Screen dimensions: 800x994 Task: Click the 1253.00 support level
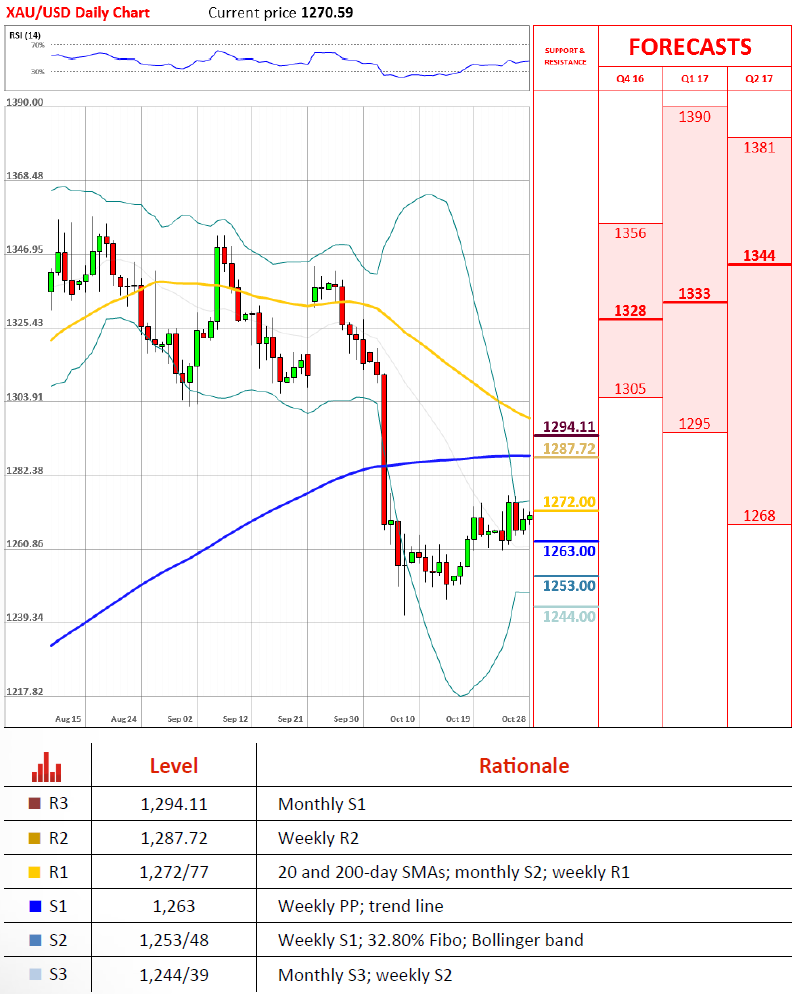click(x=569, y=586)
